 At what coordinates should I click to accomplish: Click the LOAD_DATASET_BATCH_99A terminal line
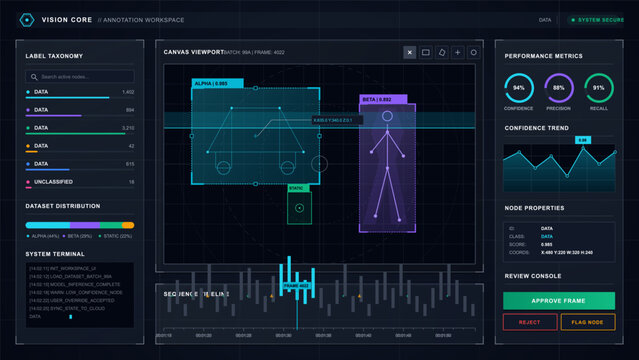(71, 276)
